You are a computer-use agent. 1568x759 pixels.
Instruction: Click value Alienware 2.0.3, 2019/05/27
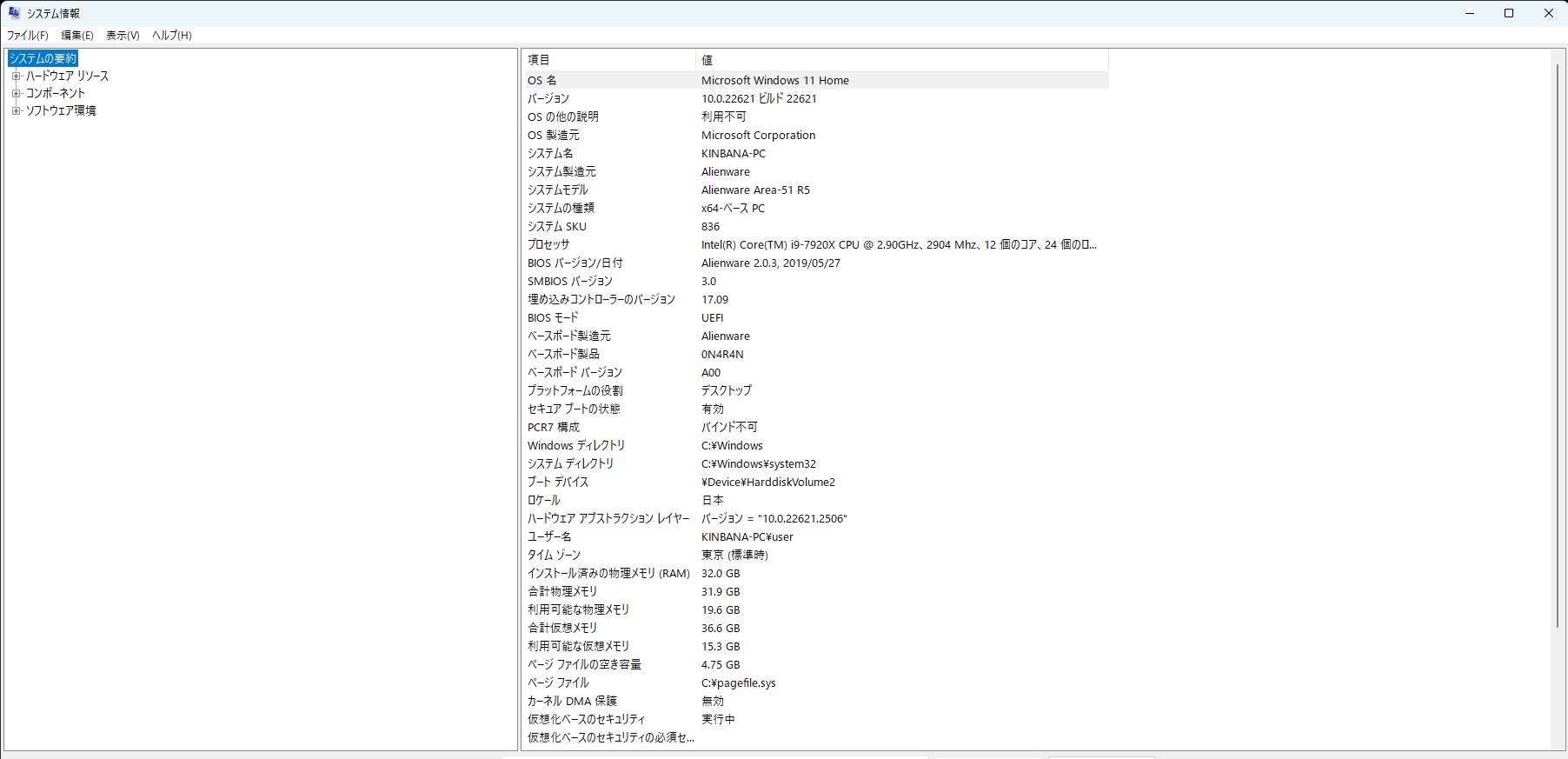(770, 263)
